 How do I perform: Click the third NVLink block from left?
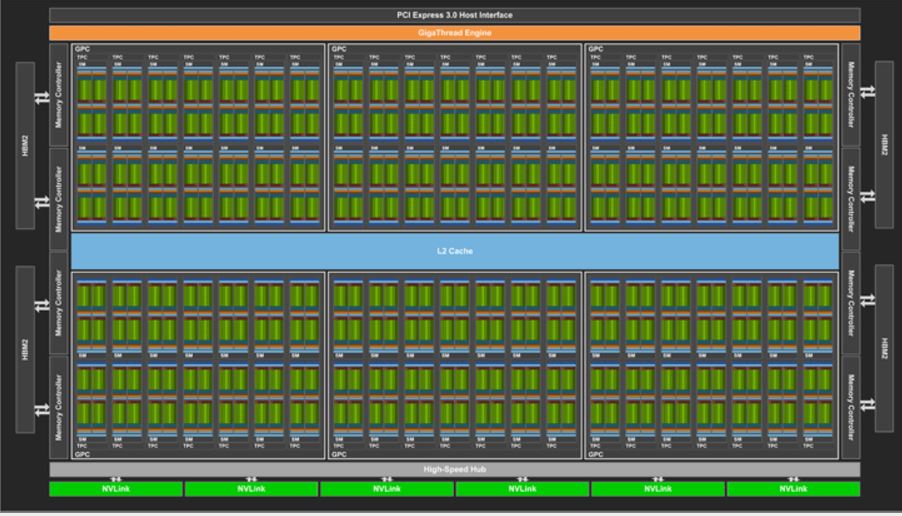[x=387, y=489]
